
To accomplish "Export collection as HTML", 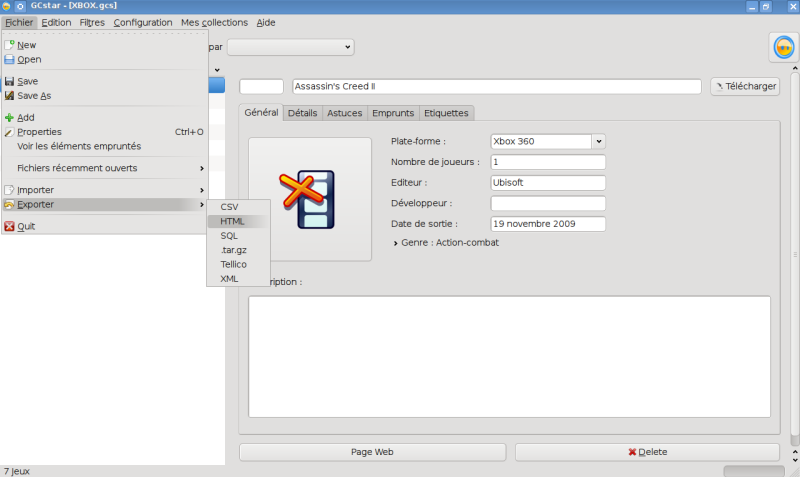I will tap(238, 221).
